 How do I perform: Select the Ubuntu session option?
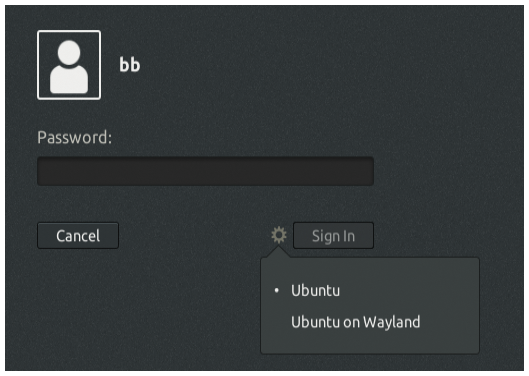pos(315,290)
